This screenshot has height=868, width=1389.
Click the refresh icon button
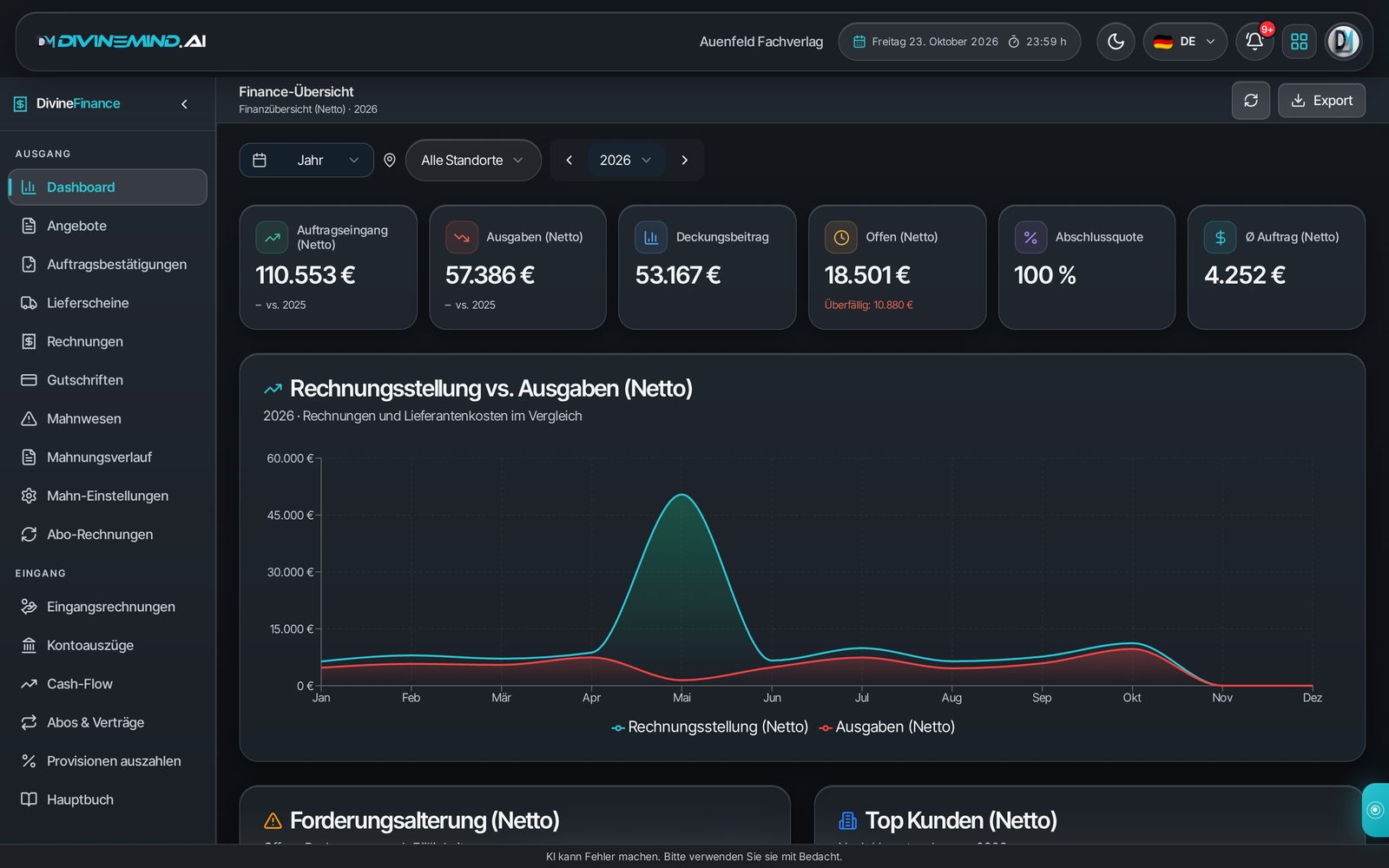(1251, 101)
